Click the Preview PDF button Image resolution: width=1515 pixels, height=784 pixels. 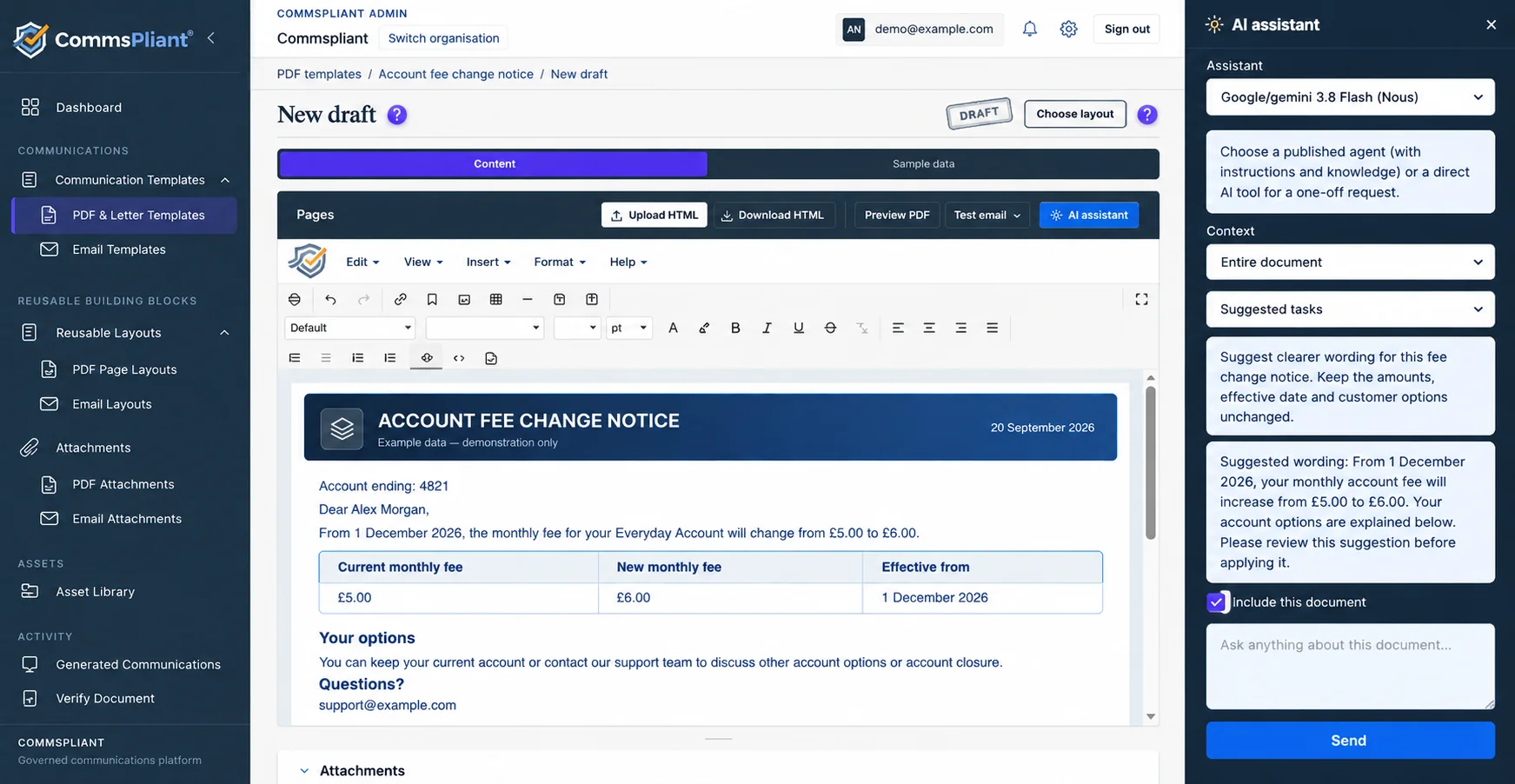pyautogui.click(x=897, y=216)
